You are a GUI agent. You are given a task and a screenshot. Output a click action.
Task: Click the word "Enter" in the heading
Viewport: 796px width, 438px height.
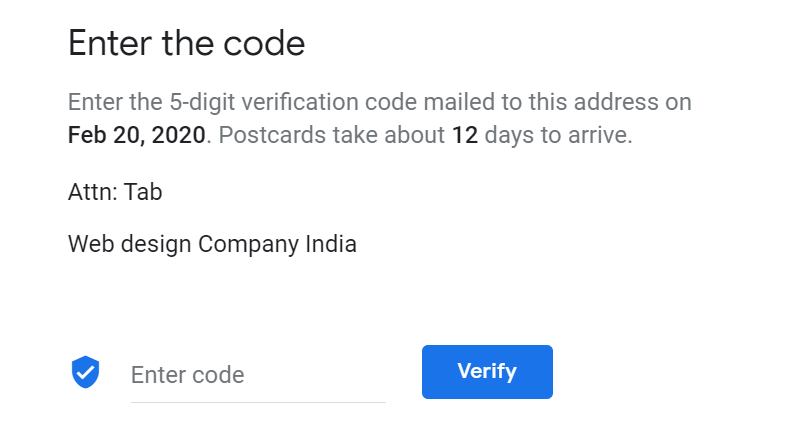point(110,43)
